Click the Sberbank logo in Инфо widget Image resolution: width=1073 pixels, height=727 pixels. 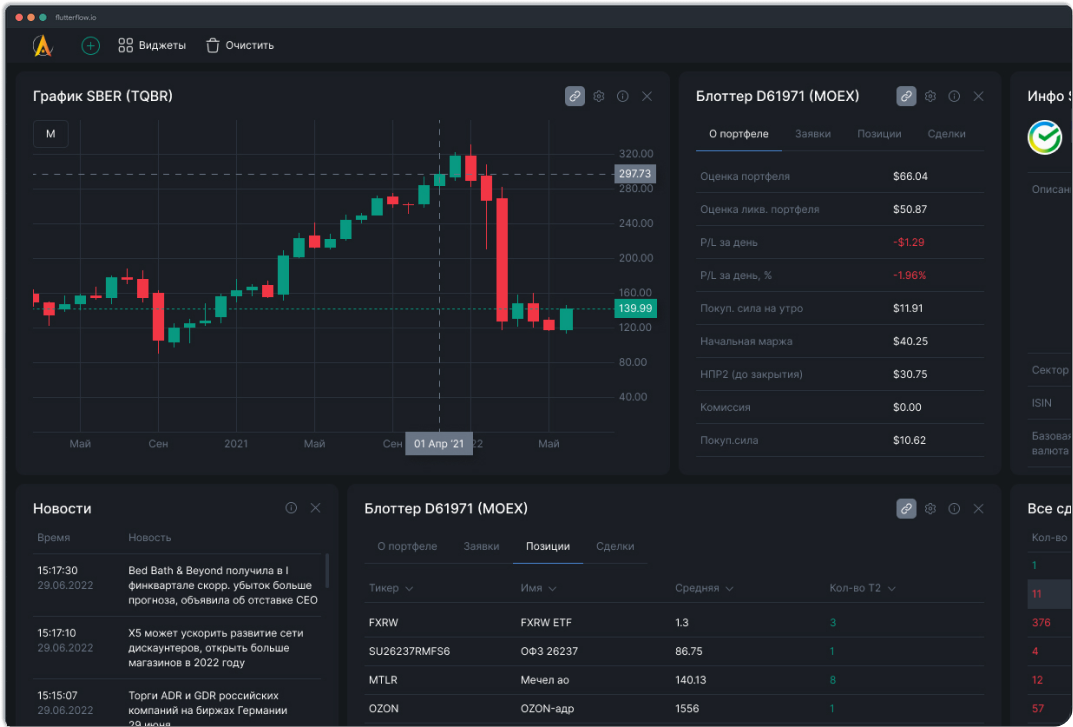[1045, 138]
